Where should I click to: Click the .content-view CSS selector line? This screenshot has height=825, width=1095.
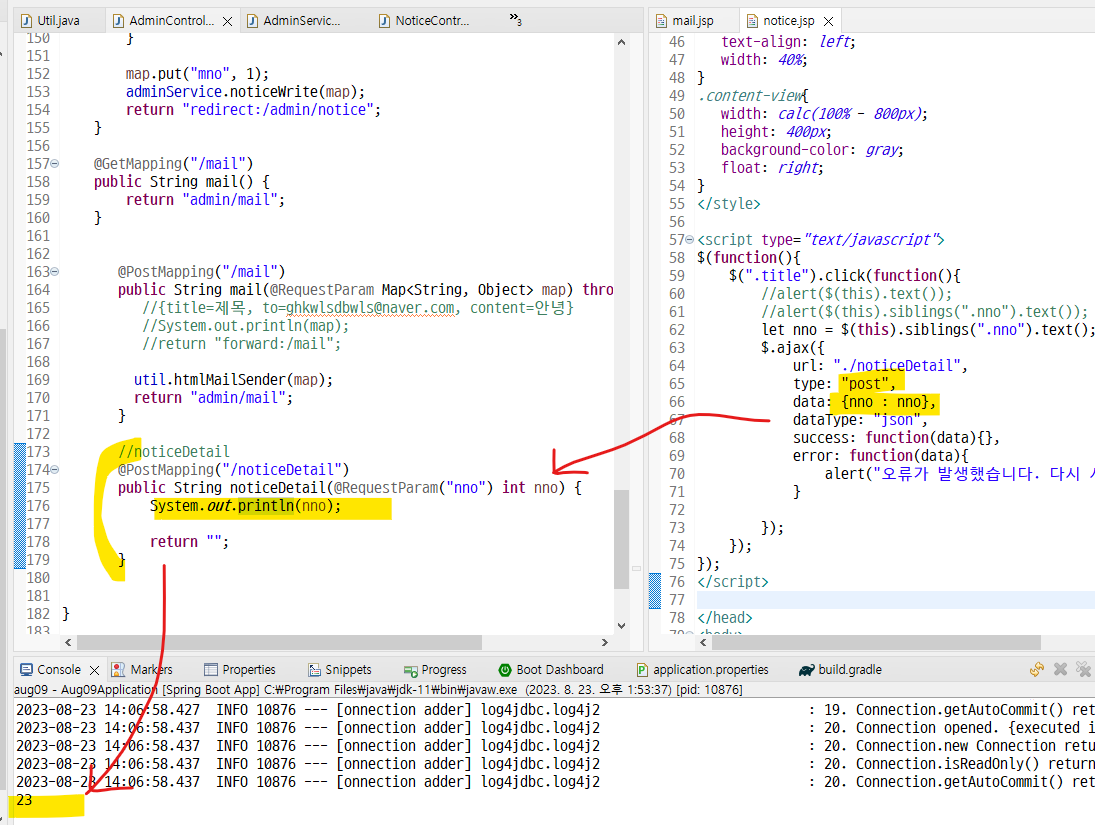[x=753, y=96]
